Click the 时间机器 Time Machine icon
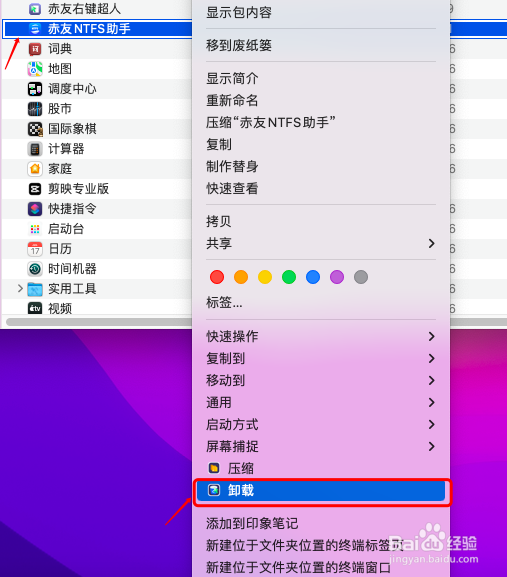 [x=35, y=269]
